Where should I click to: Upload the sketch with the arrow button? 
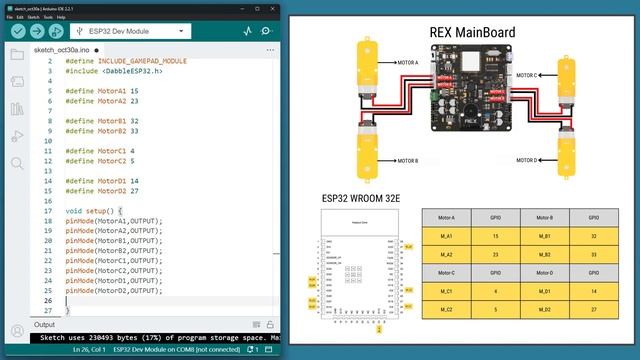click(x=37, y=31)
